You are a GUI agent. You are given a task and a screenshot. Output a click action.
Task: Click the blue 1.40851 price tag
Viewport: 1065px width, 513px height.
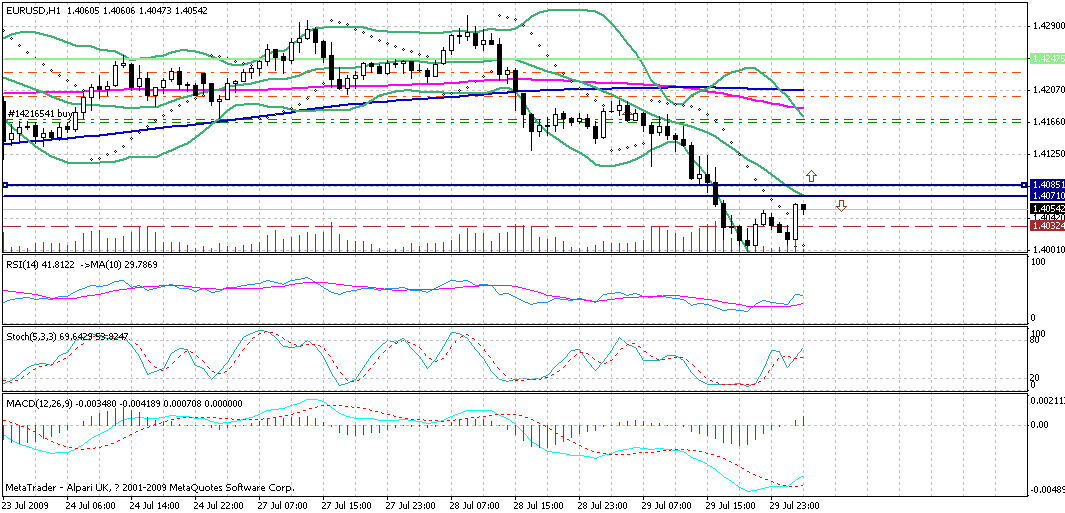1047,184
